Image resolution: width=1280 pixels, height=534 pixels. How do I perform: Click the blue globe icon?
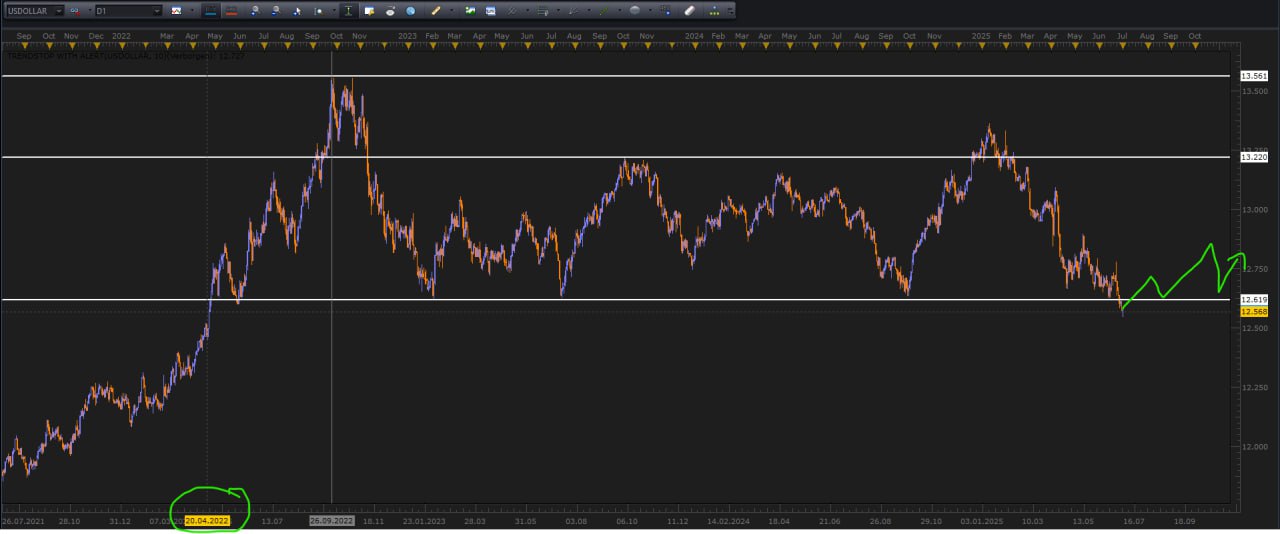[x=411, y=11]
